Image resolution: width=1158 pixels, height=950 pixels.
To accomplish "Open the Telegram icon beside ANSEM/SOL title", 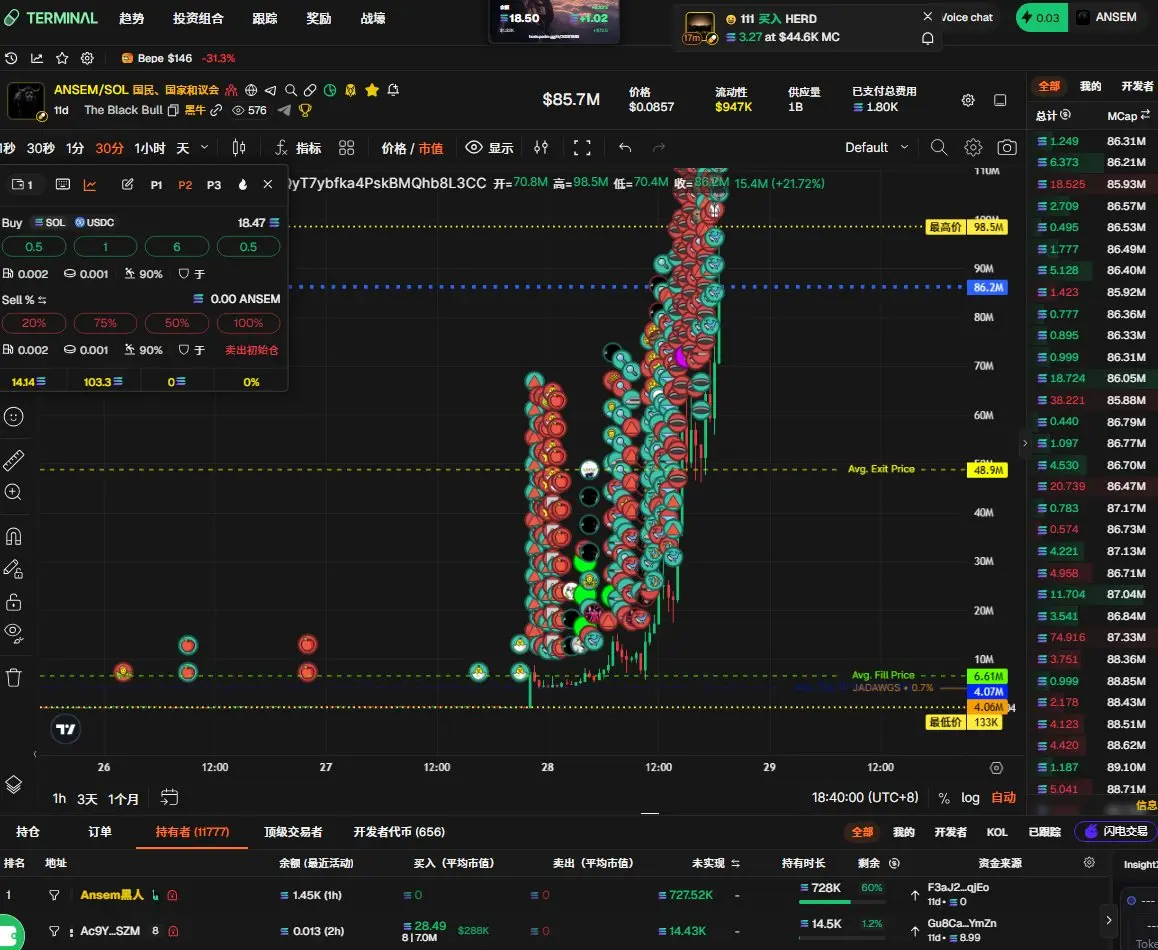I will click(x=270, y=90).
